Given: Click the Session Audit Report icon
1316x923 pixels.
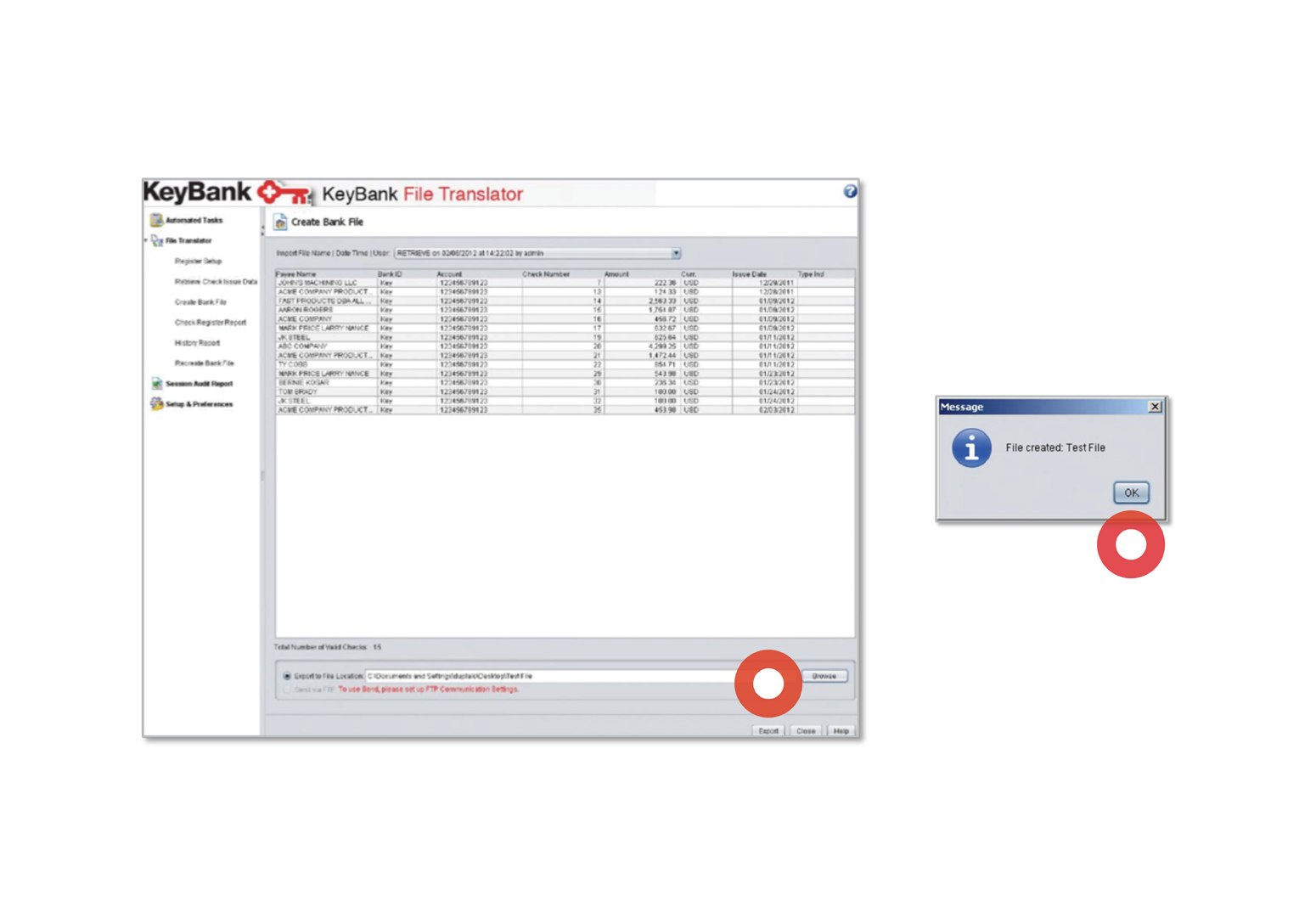Looking at the screenshot, I should (156, 384).
